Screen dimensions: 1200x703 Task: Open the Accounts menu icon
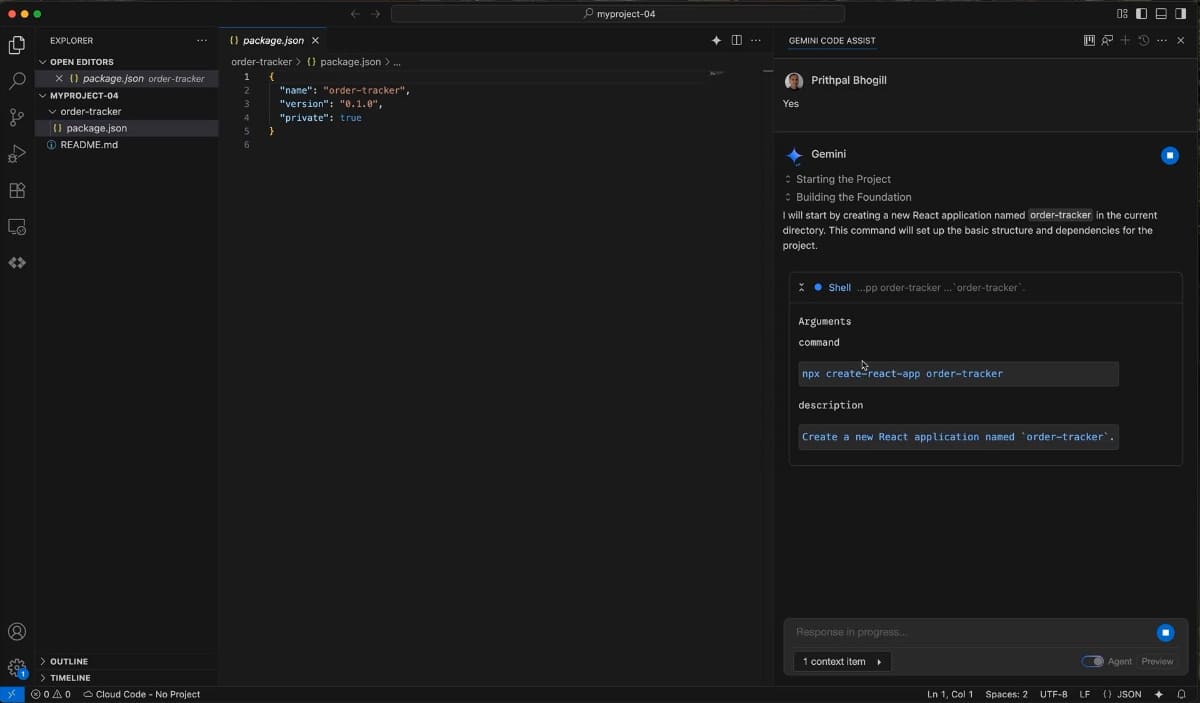pyautogui.click(x=17, y=632)
